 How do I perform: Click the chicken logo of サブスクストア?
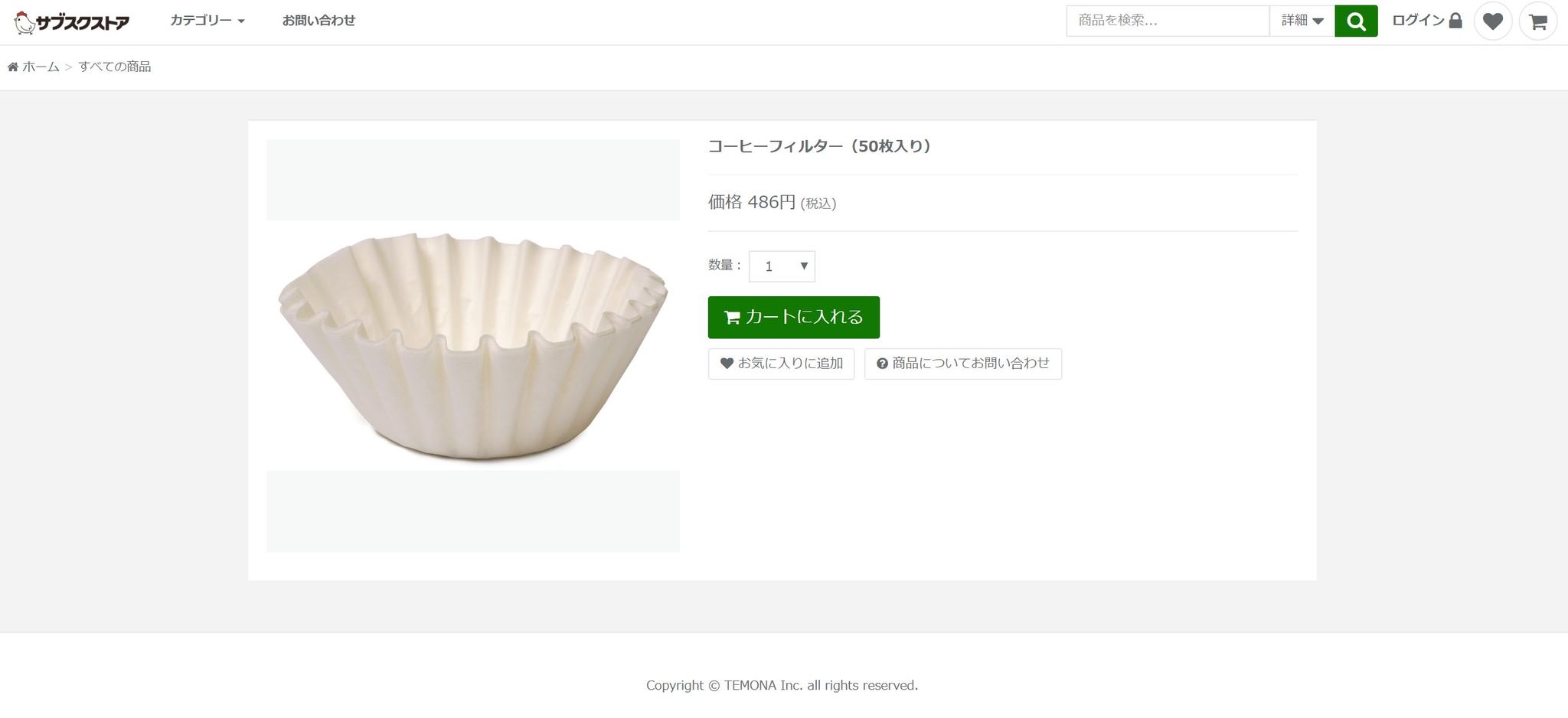pyautogui.click(x=25, y=22)
